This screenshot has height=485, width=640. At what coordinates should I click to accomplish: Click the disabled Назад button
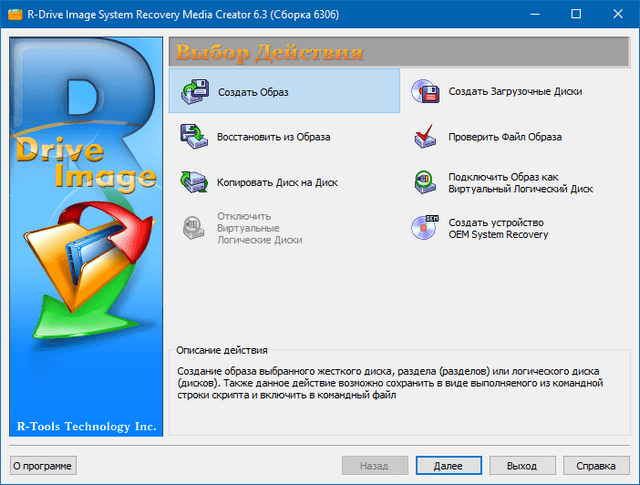point(374,466)
